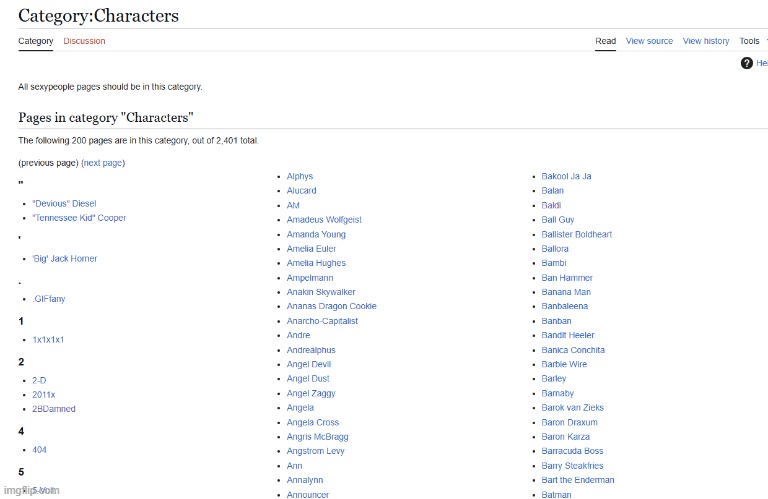
Task: Select the Read tab
Action: 605,41
